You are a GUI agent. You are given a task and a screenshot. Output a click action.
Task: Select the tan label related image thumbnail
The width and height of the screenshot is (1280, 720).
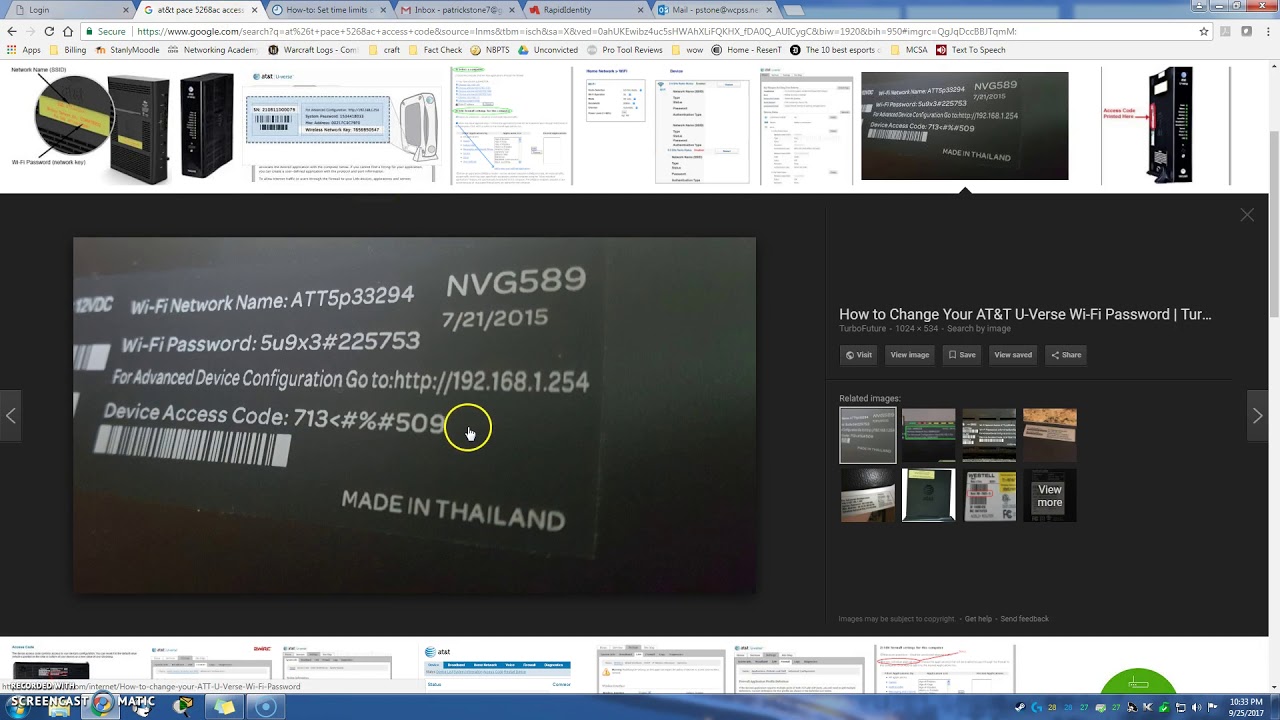click(x=1049, y=434)
